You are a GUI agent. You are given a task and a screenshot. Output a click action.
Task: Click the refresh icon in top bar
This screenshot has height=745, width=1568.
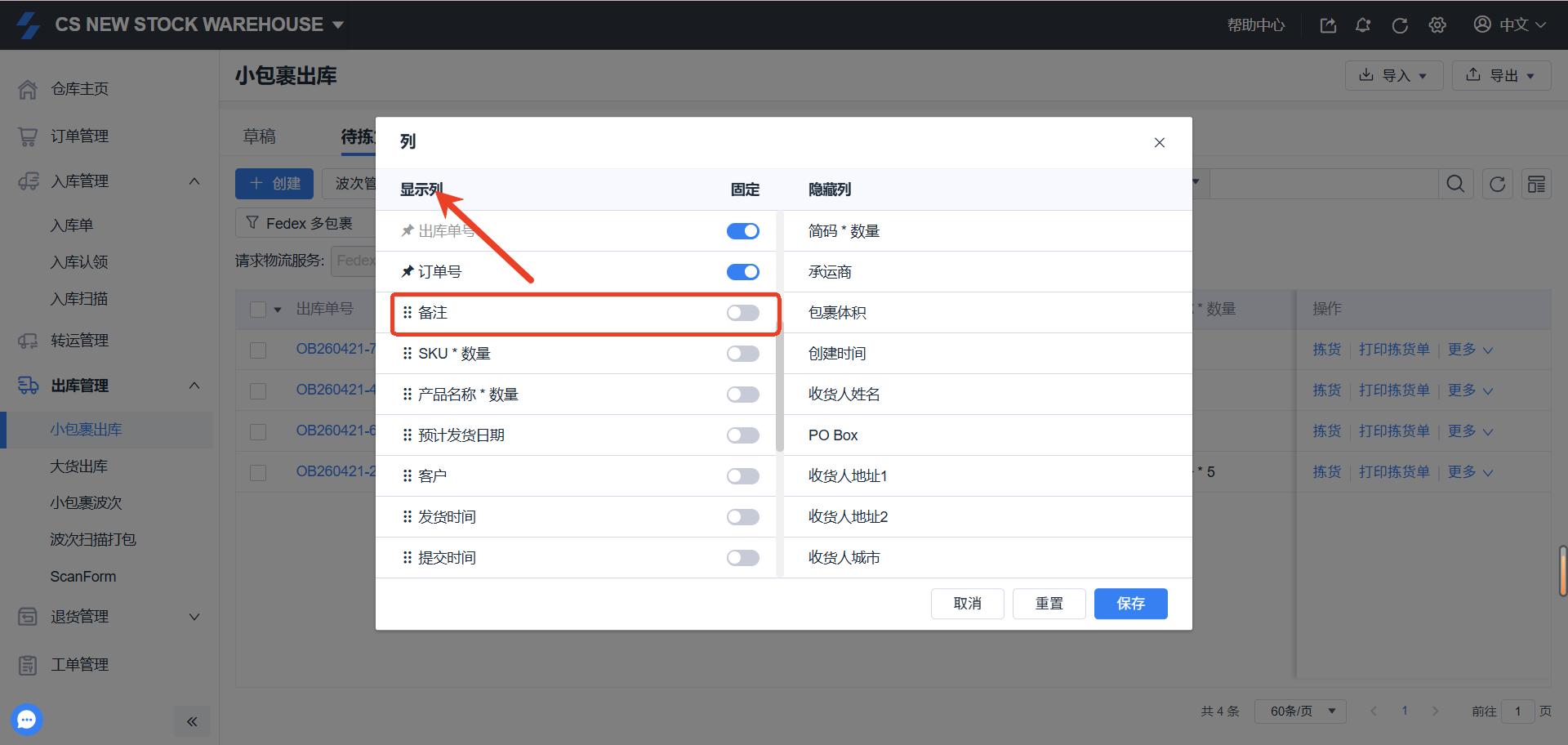click(1400, 25)
